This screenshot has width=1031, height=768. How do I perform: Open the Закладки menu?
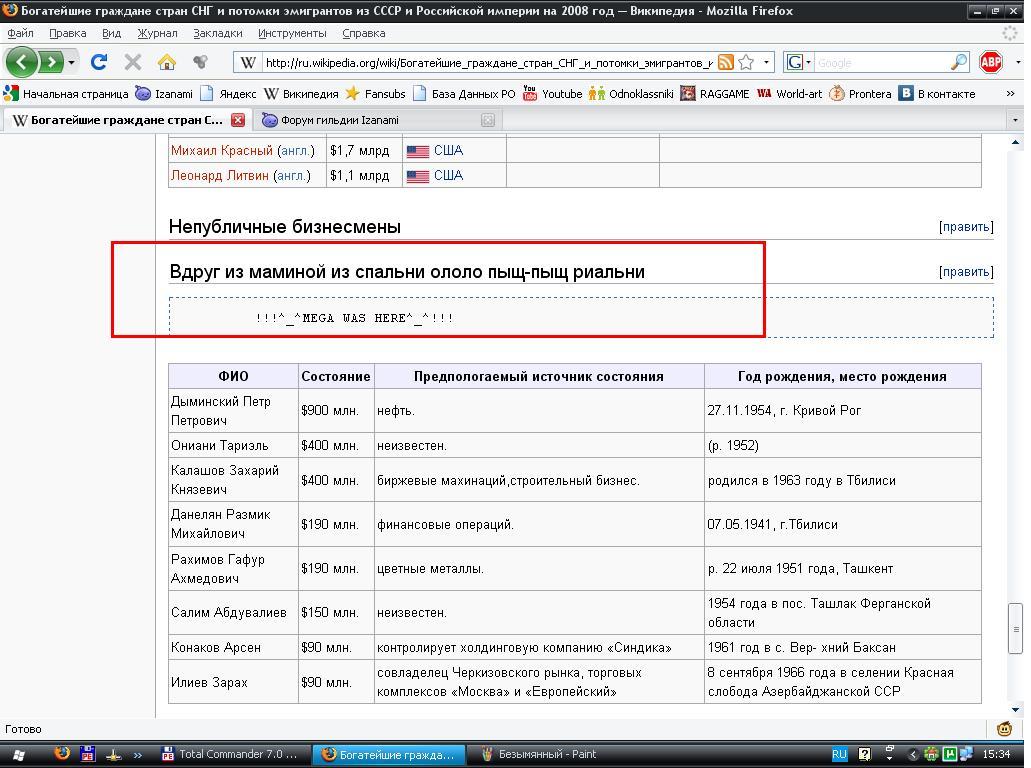pos(217,33)
